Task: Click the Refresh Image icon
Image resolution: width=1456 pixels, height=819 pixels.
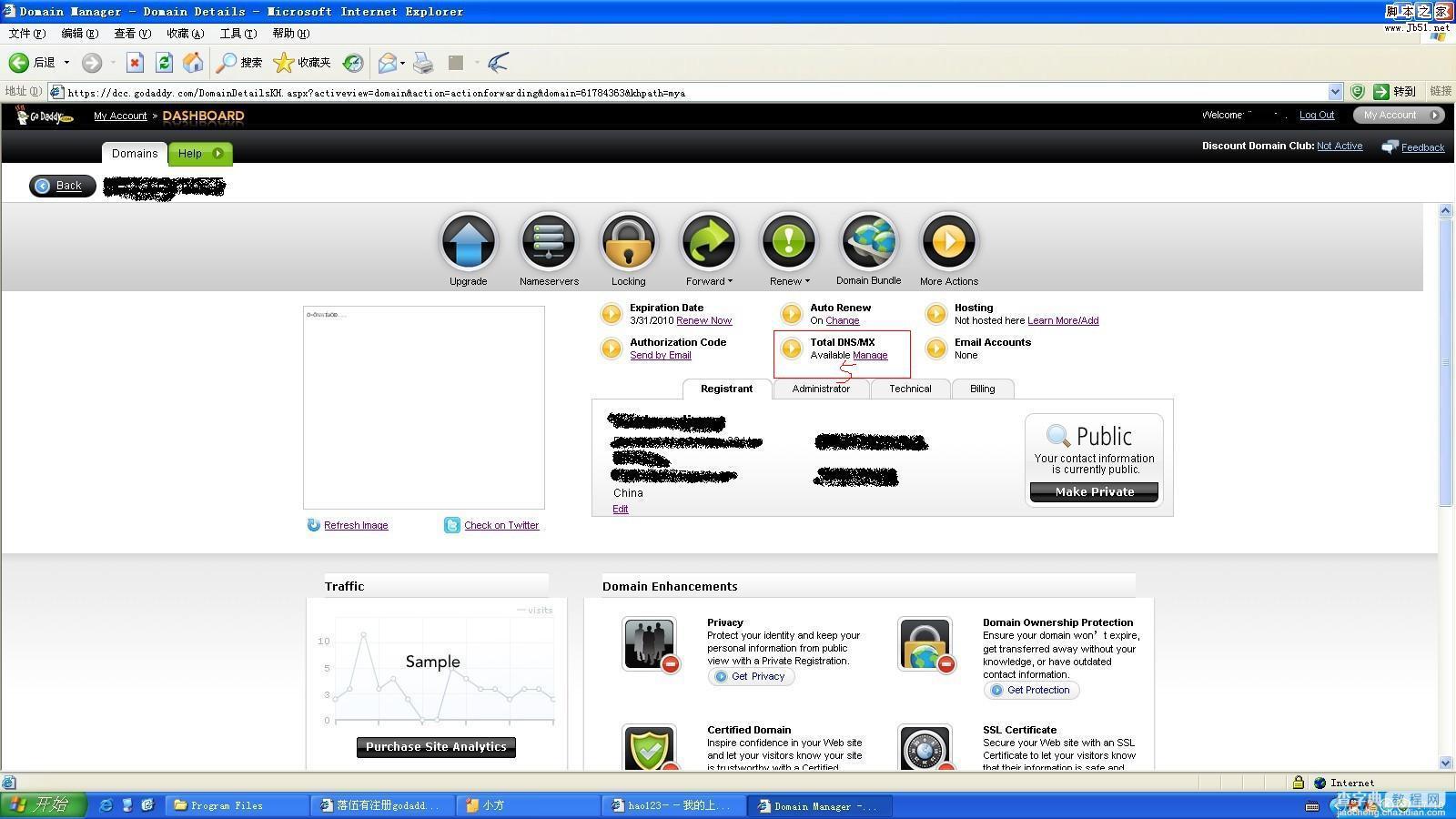Action: [x=314, y=525]
